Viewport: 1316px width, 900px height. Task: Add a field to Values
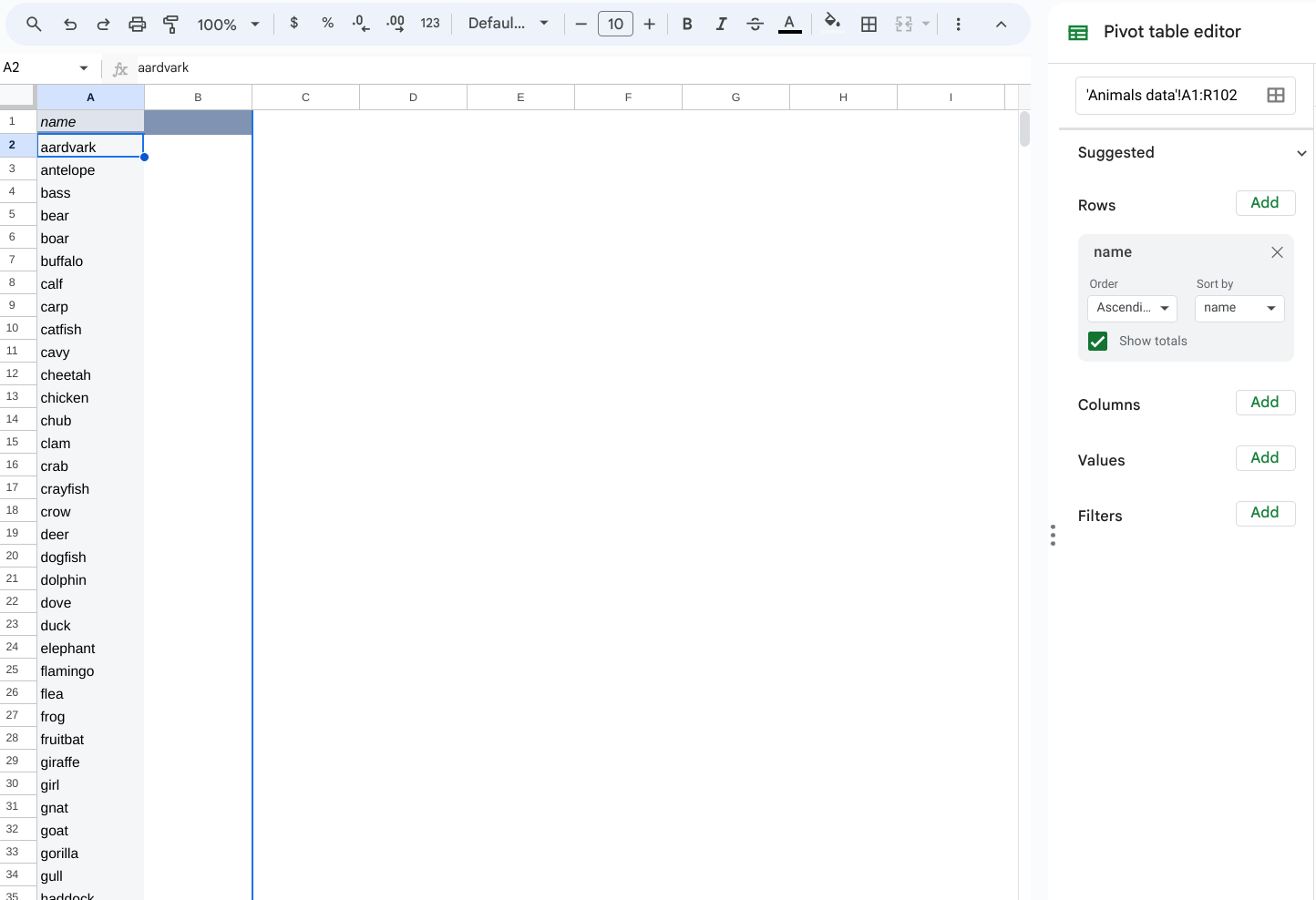pos(1264,457)
